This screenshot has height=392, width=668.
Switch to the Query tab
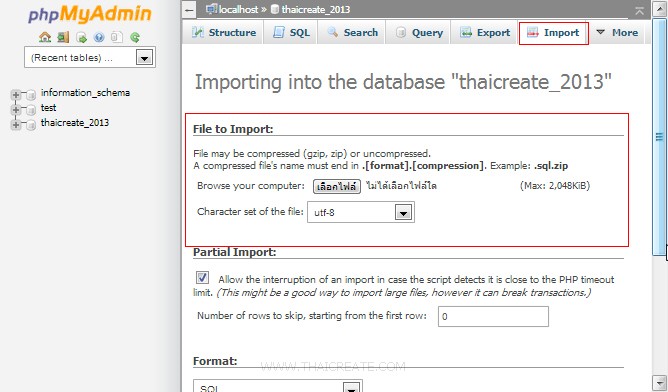pos(419,32)
